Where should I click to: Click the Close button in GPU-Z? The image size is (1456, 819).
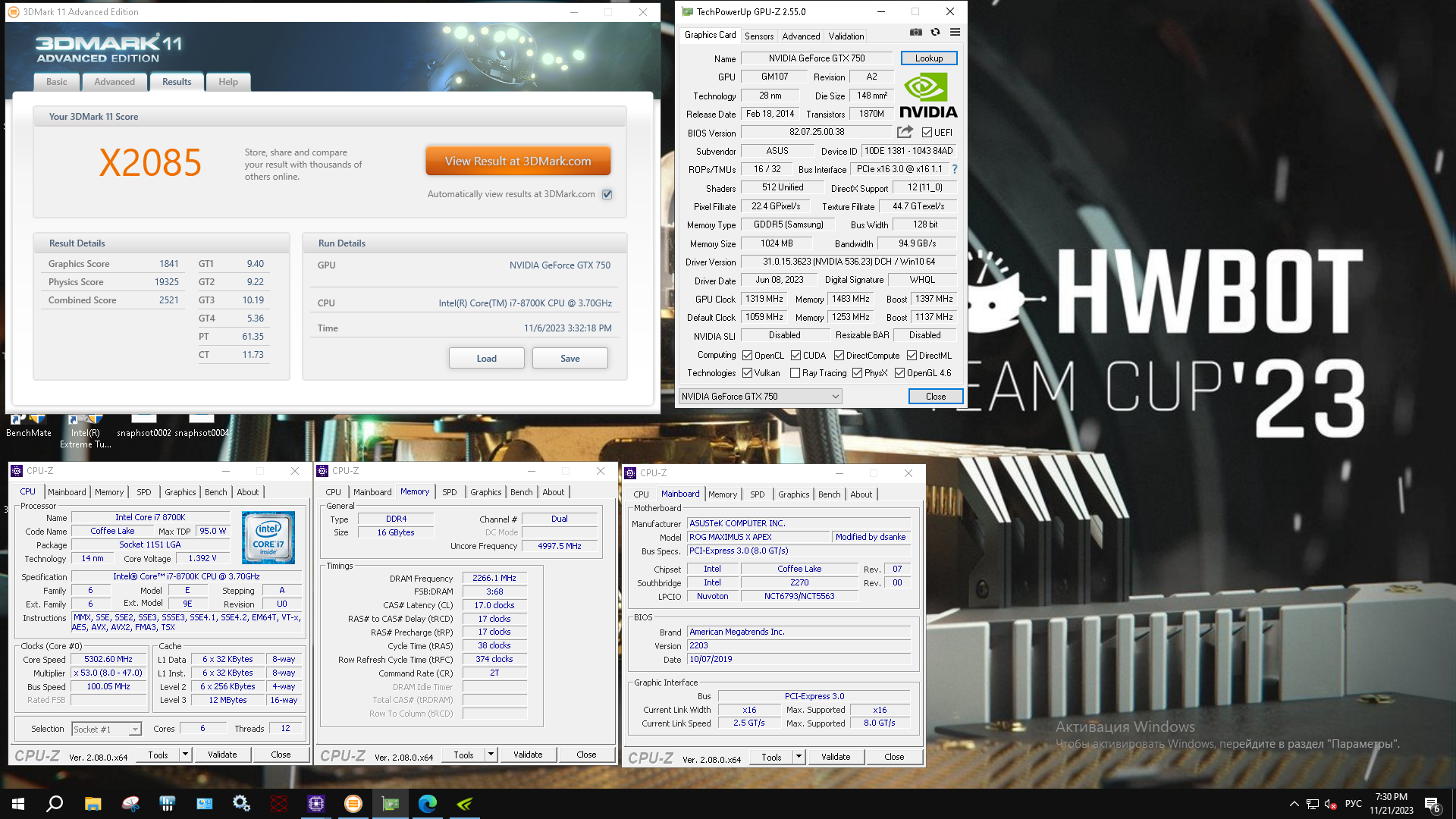tap(936, 396)
